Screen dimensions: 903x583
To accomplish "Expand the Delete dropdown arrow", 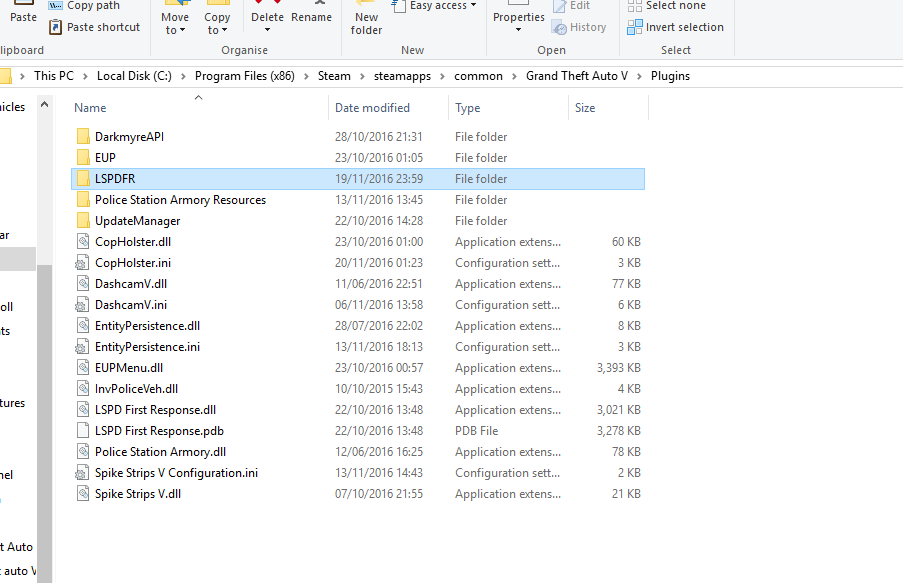I will (x=267, y=30).
